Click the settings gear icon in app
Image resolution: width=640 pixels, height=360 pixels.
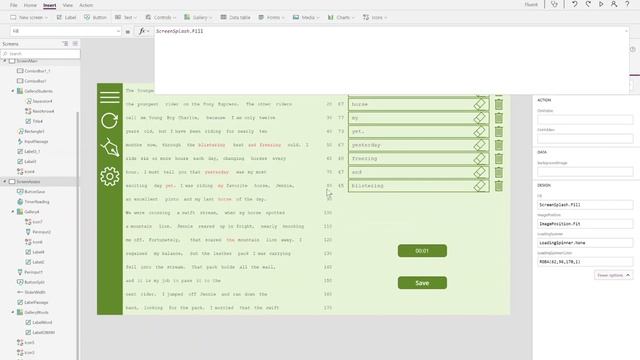[x=110, y=176]
